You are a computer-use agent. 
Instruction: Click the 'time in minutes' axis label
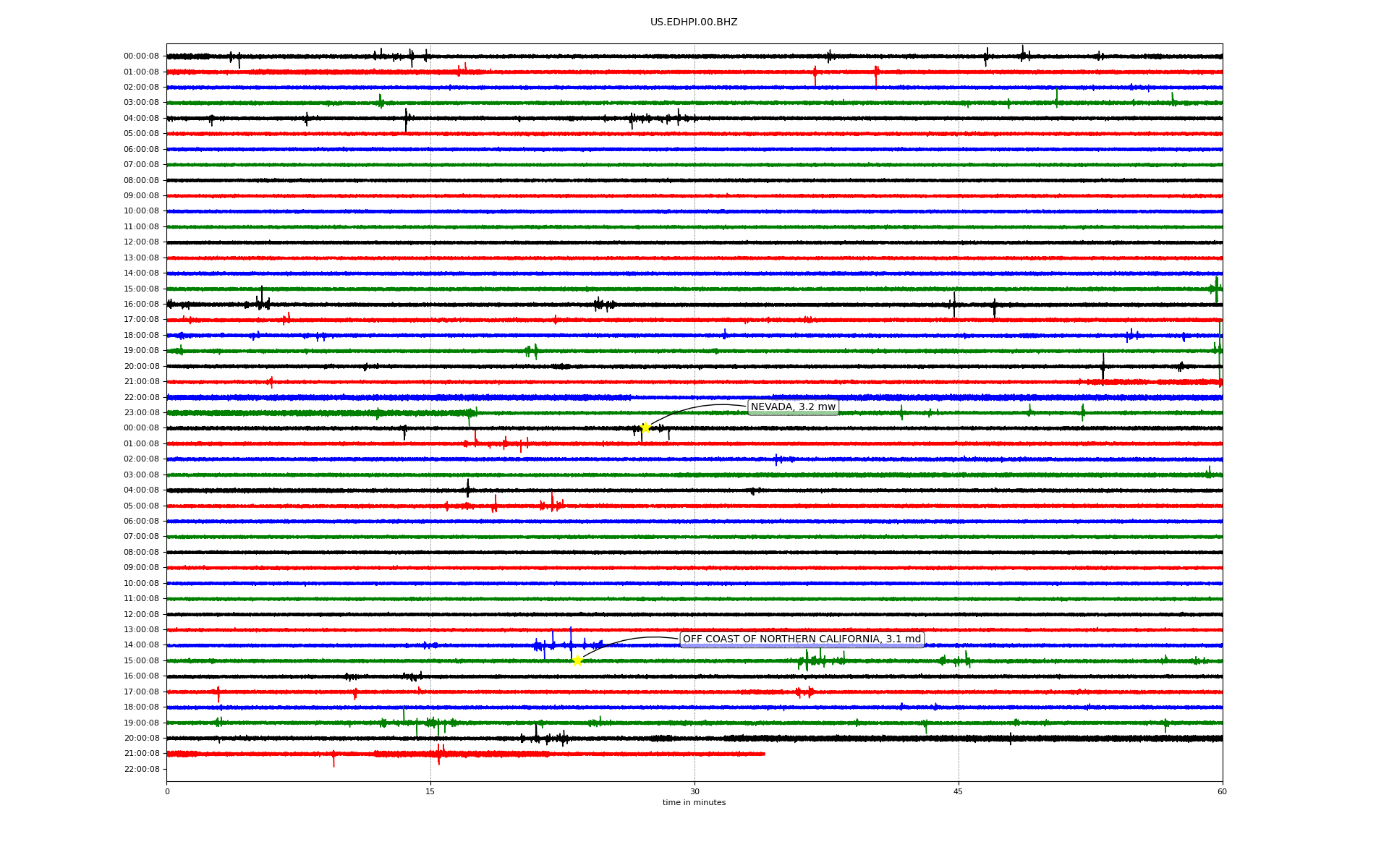click(694, 802)
